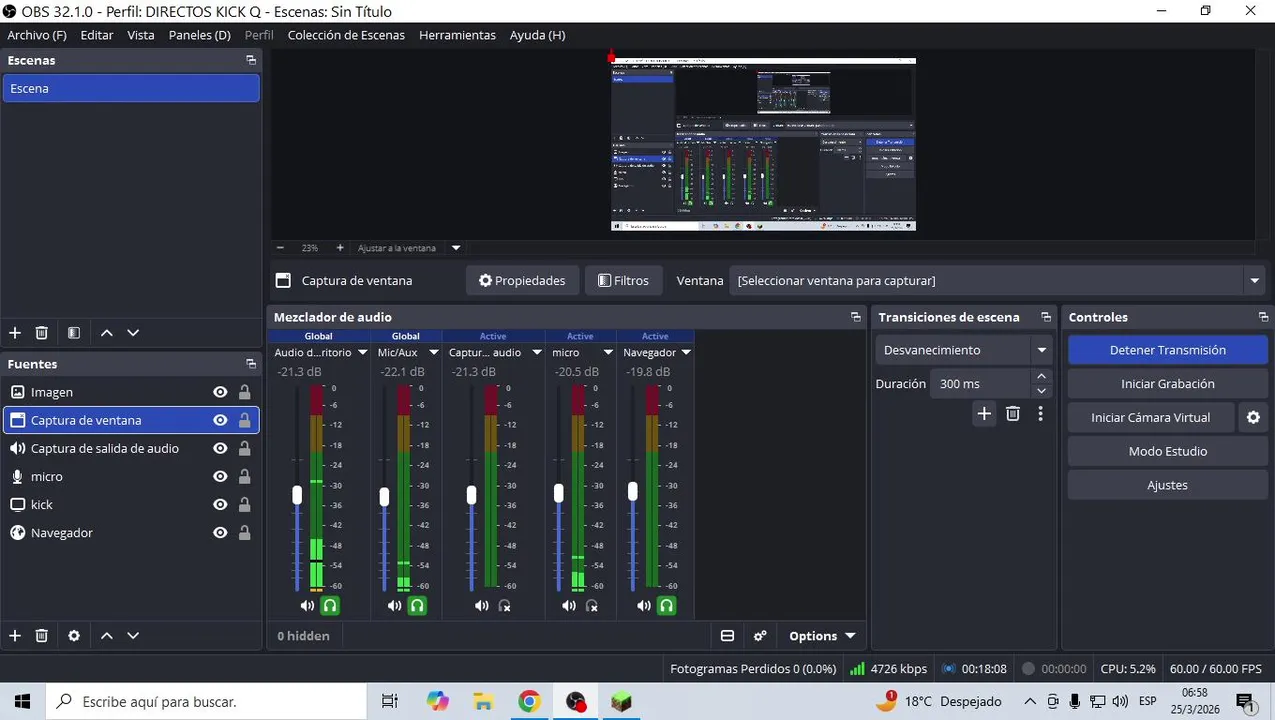The width and height of the screenshot is (1275, 720).
Task: Open the Paneles menu
Action: [199, 35]
